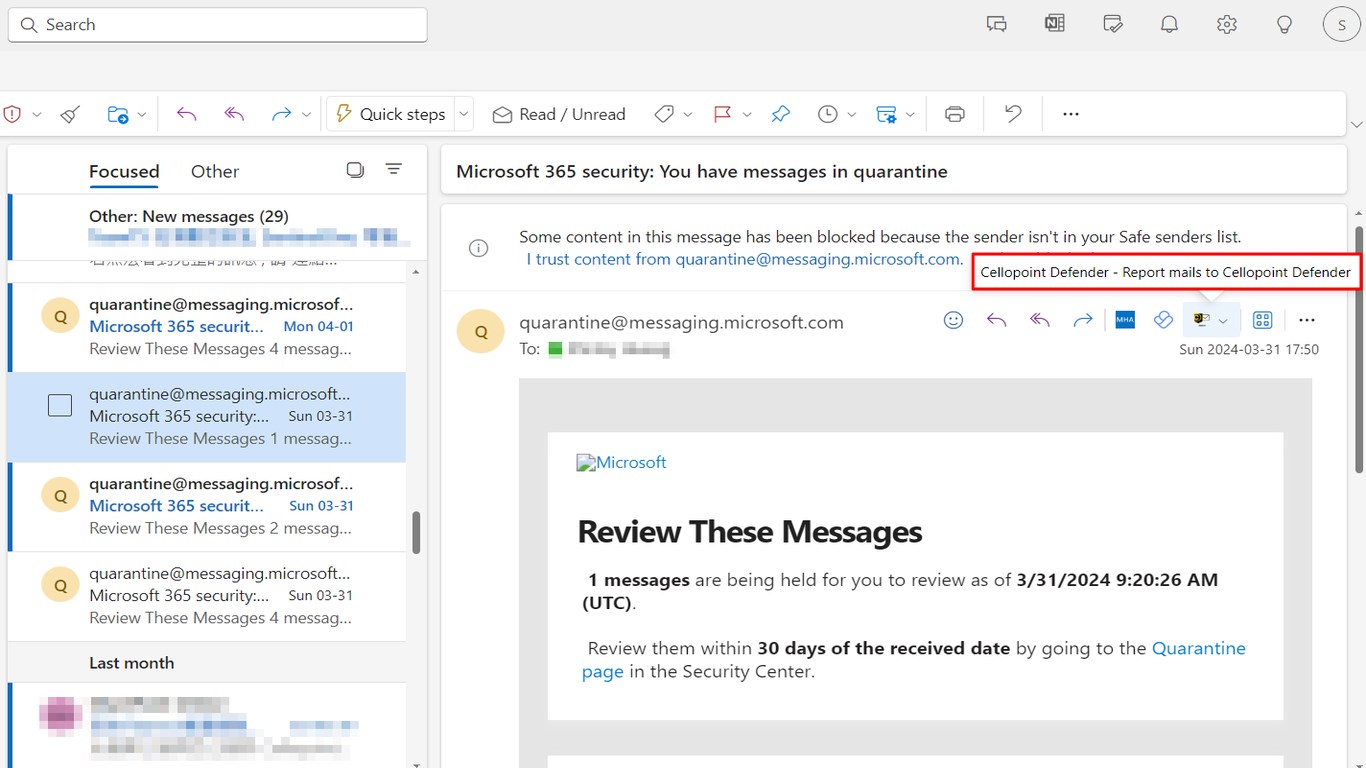Open the MHA add-in icon
This screenshot has height=768, width=1366.
[1125, 320]
